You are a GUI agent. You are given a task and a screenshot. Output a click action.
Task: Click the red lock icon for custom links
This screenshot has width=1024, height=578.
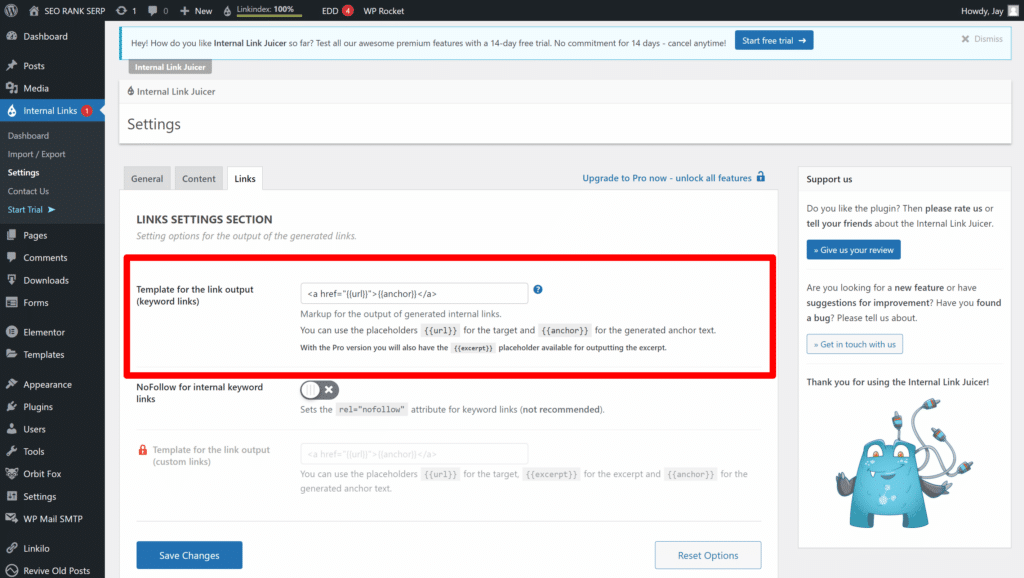pyautogui.click(x=142, y=450)
